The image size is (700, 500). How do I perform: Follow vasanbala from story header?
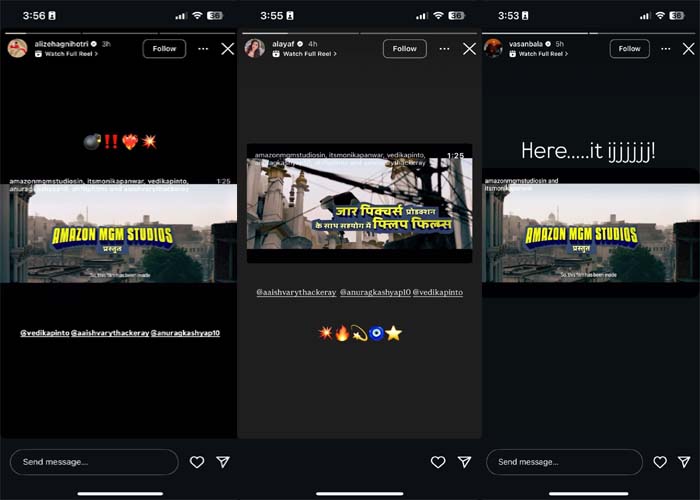(629, 49)
